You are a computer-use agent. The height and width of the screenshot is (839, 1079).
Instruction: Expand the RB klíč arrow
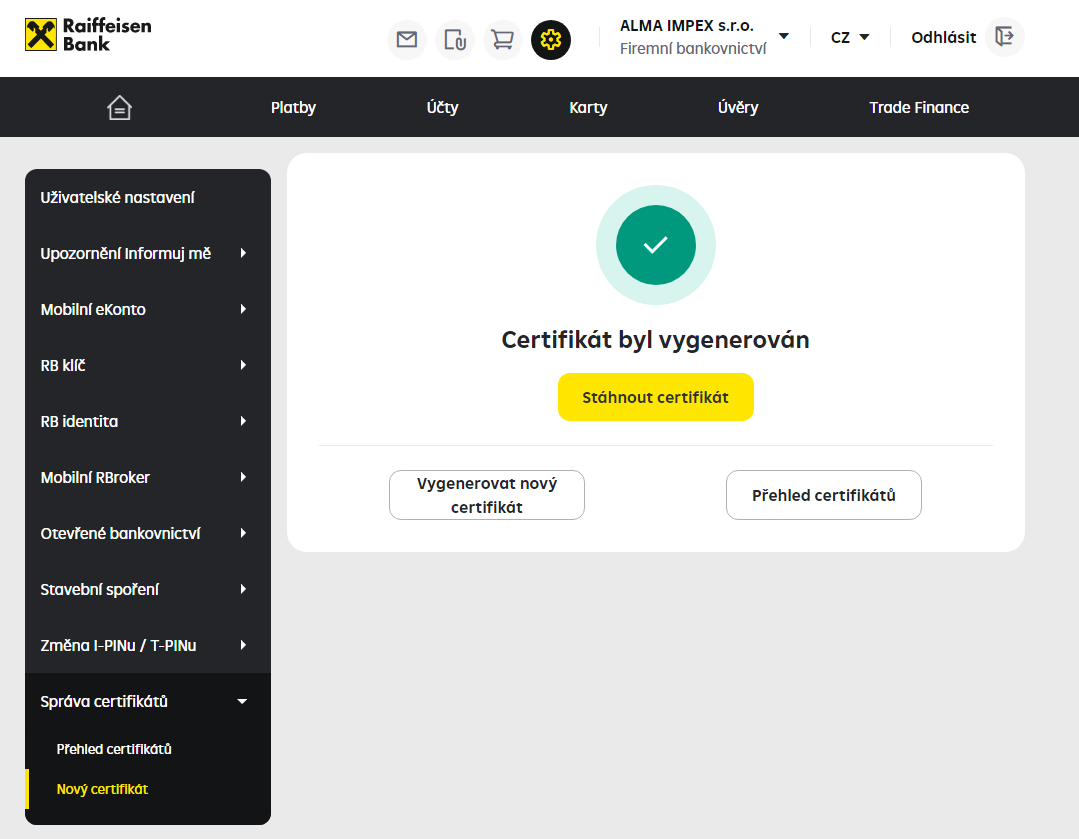(243, 365)
